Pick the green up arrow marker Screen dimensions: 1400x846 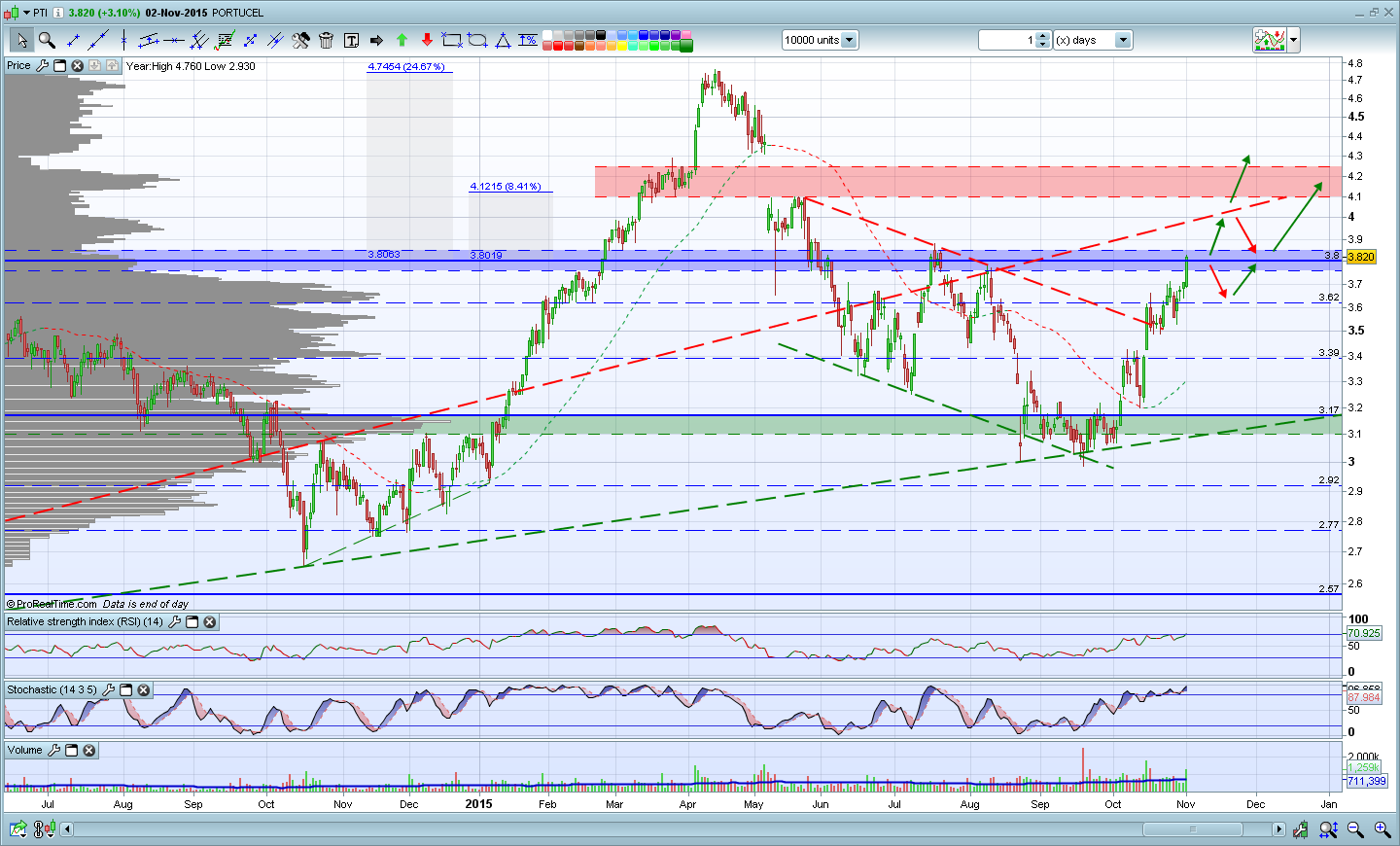(x=402, y=40)
